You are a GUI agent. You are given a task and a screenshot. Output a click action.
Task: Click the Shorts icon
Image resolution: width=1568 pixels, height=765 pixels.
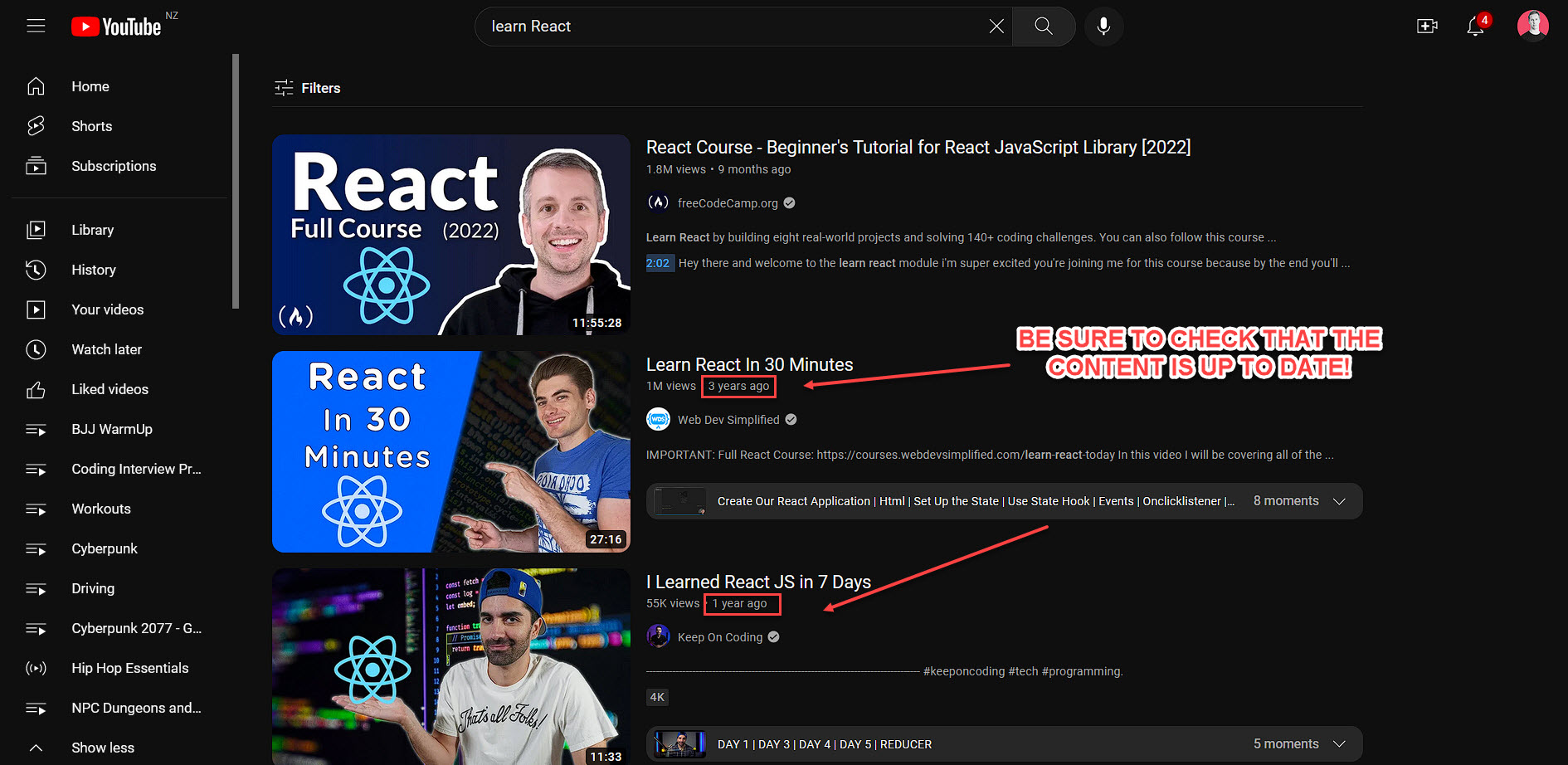(36, 126)
